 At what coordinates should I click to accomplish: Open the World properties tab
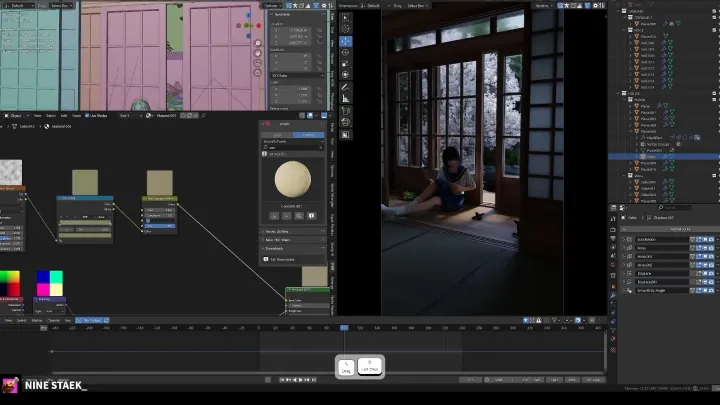613,264
